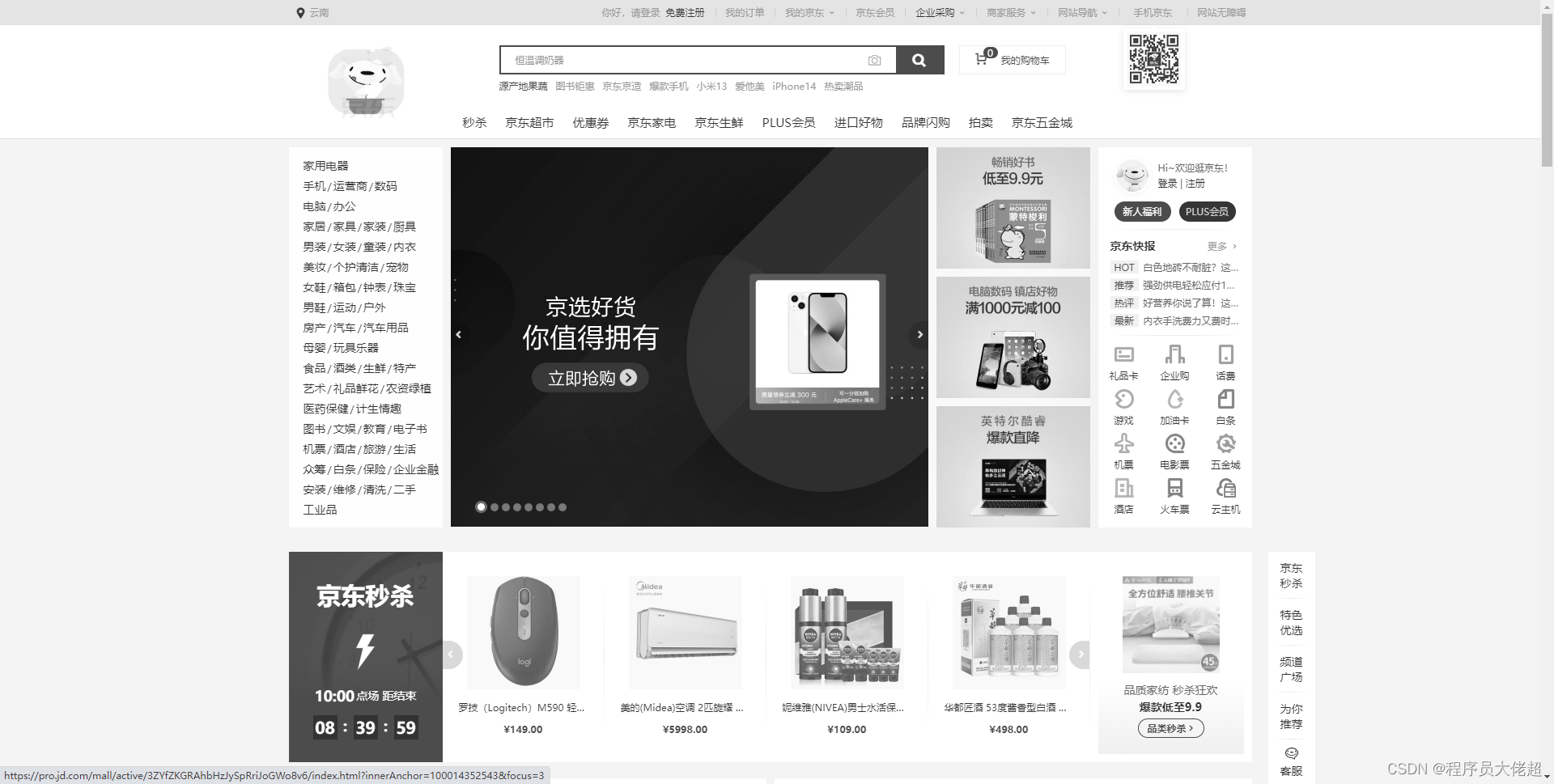Click the user avatar in welcome panel
This screenshot has height=784, width=1554.
click(x=1132, y=176)
